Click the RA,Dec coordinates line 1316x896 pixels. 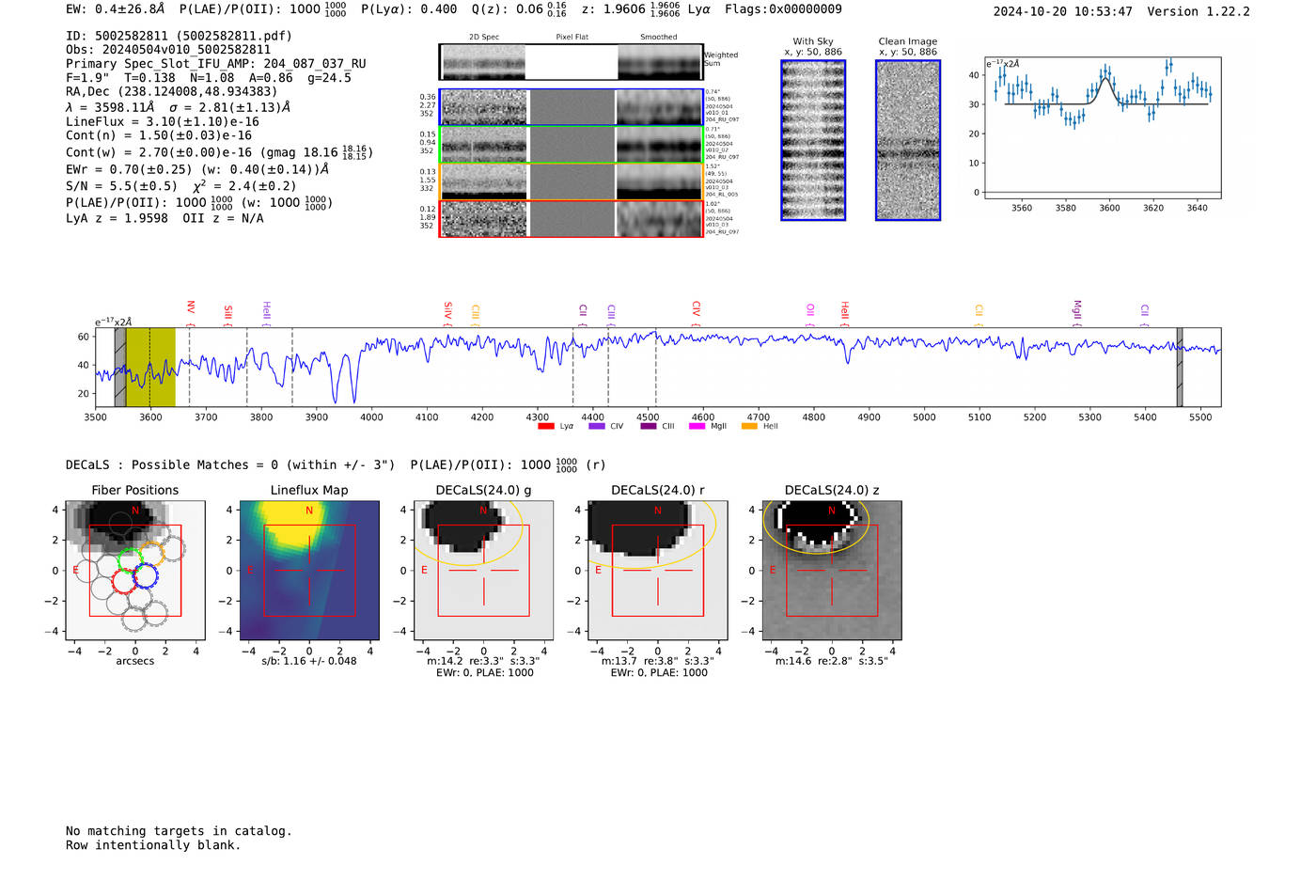pos(172,92)
